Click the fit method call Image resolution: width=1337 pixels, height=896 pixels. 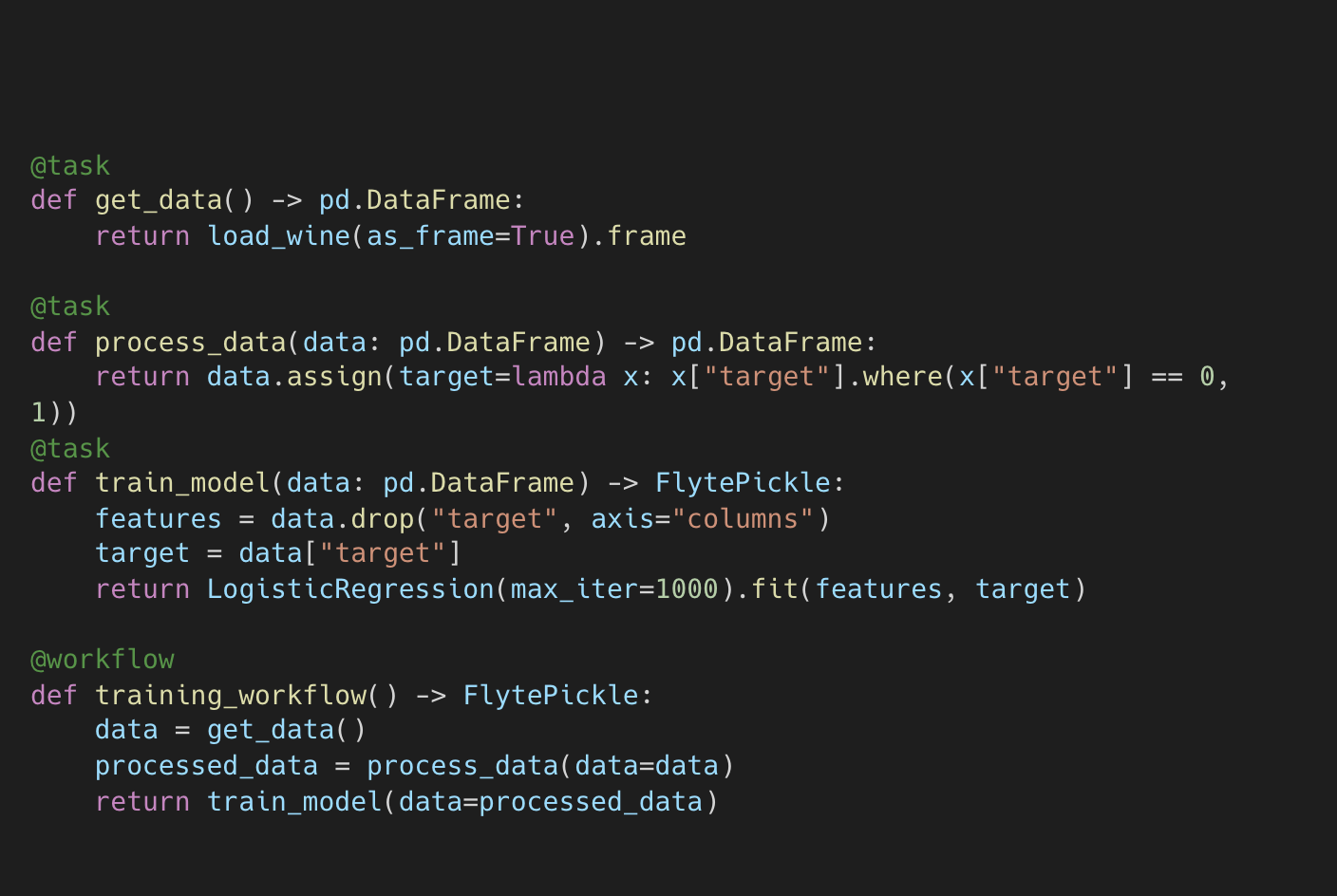coord(774,589)
